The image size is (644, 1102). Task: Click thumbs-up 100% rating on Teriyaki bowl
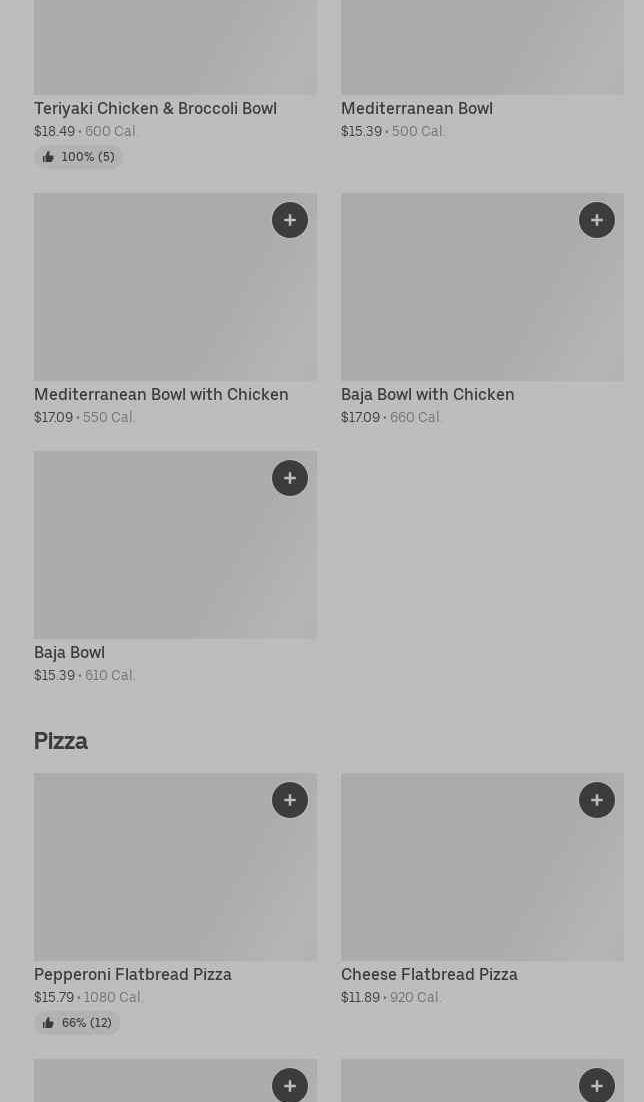pyautogui.click(x=78, y=157)
